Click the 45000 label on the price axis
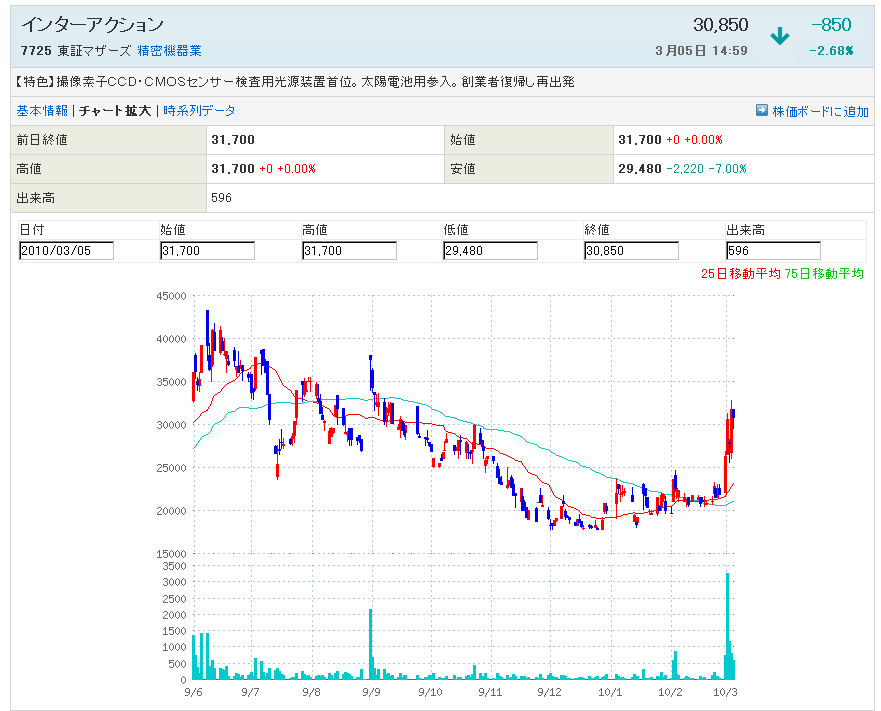Image resolution: width=881 pixels, height=711 pixels. [x=172, y=296]
